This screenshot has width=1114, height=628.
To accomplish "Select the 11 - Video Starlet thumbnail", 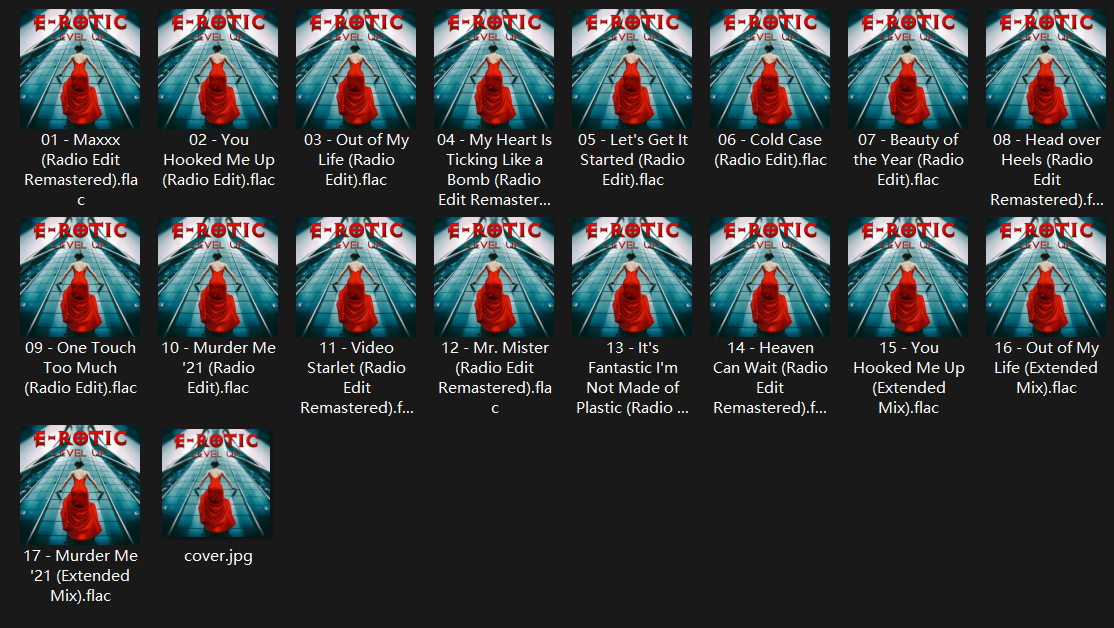I will 356,277.
